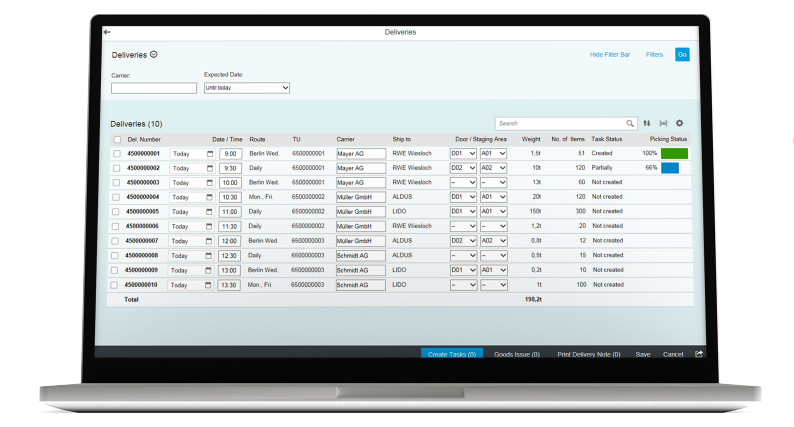Viewport: 794px width, 427px height.
Task: Open staging area dropdown for delivery 4500000001
Action: click(x=494, y=153)
